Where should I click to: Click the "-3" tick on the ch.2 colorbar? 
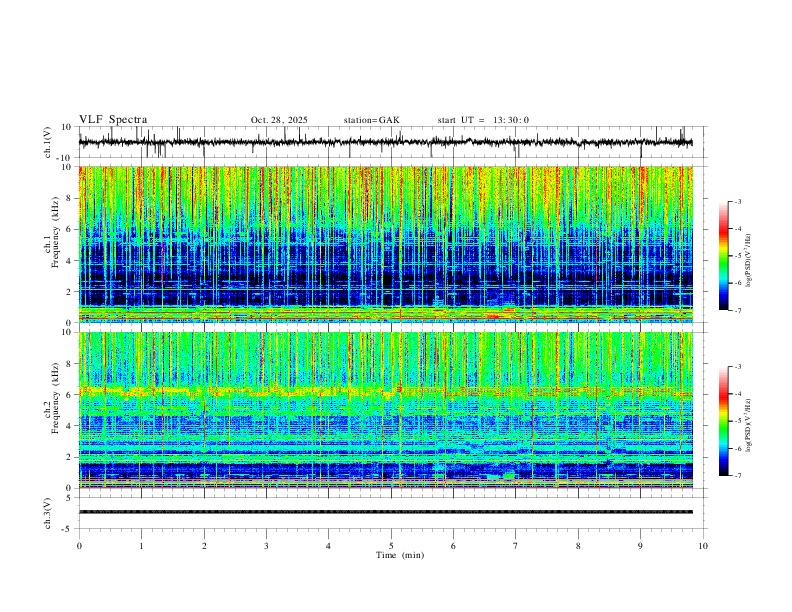coord(737,367)
